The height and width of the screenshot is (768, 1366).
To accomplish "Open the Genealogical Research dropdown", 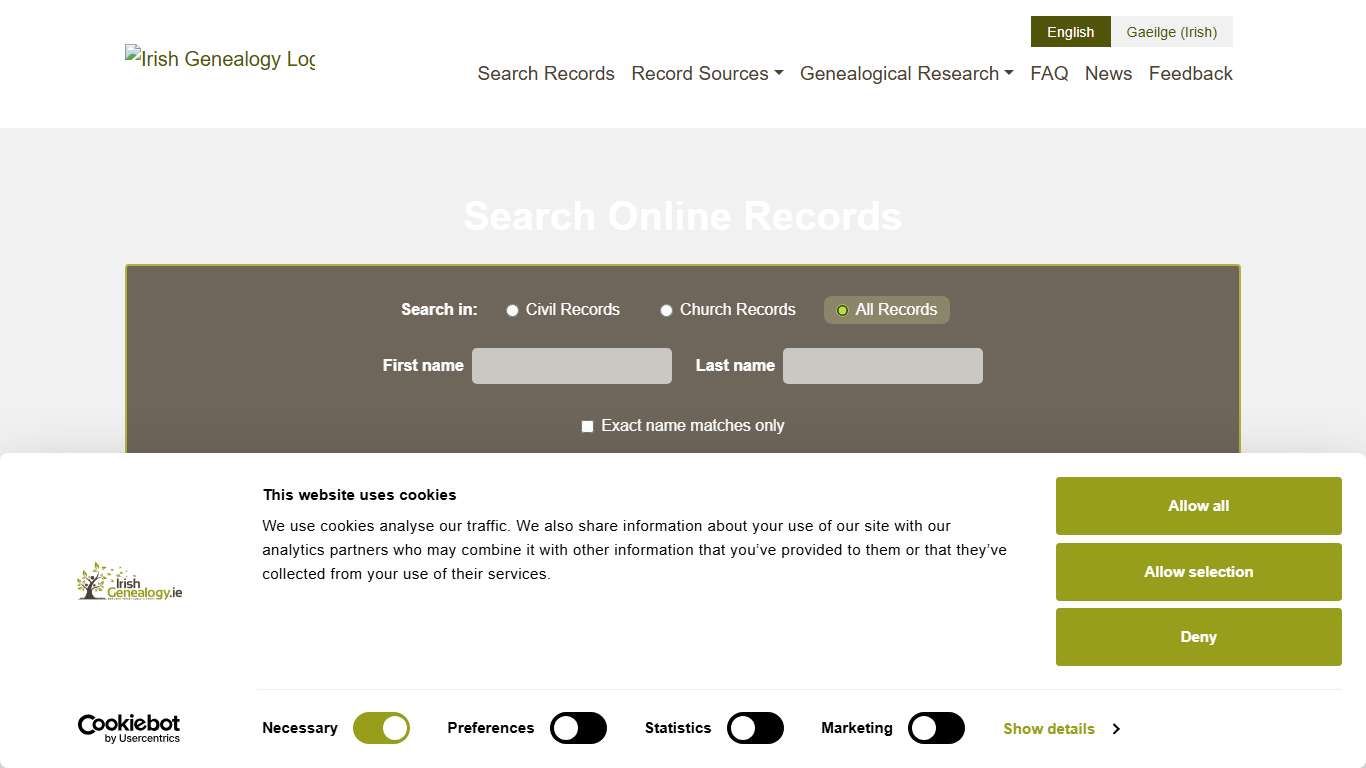I will click(905, 73).
